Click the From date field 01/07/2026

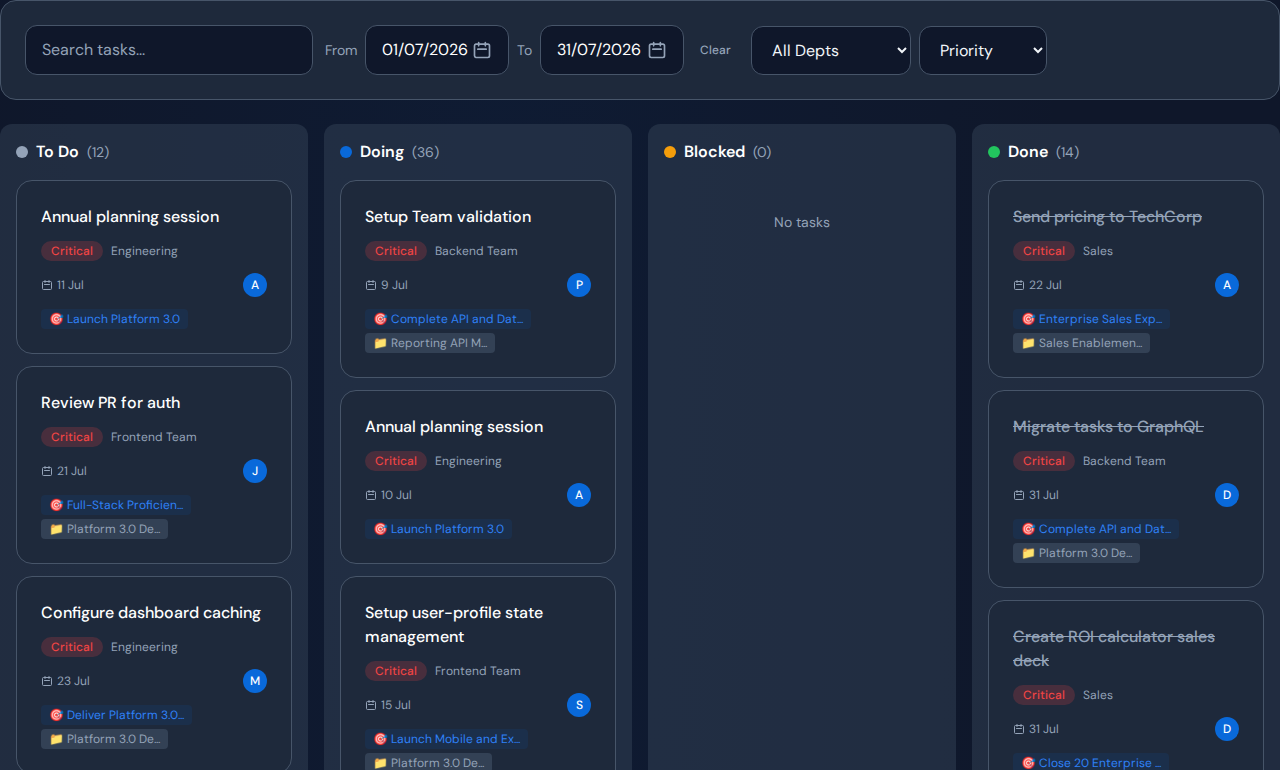click(437, 50)
